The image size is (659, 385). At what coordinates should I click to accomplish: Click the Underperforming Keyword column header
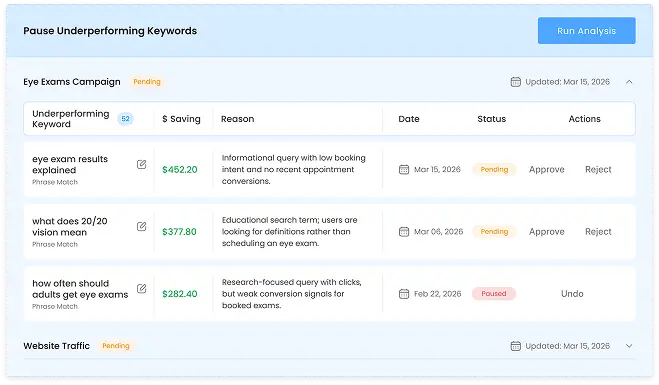tap(71, 119)
